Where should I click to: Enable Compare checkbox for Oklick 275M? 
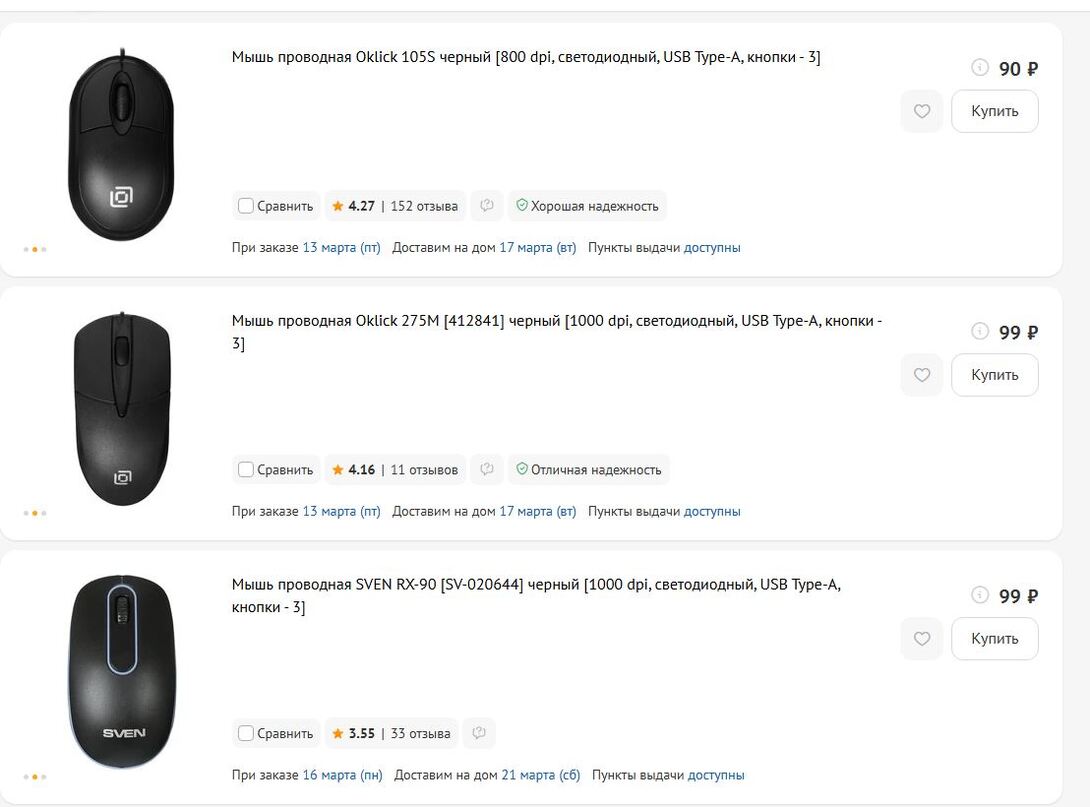pyautogui.click(x=246, y=470)
